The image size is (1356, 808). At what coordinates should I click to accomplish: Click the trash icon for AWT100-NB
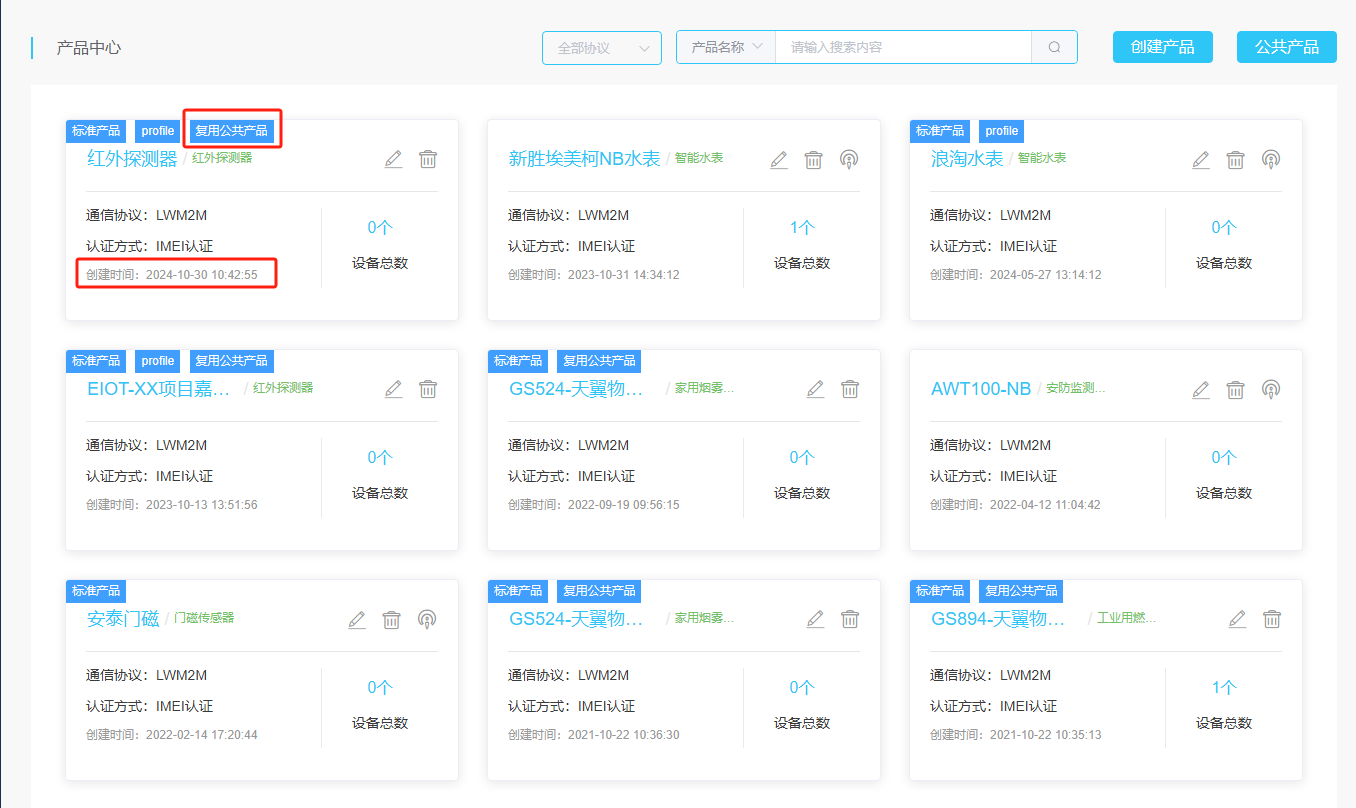[1236, 389]
